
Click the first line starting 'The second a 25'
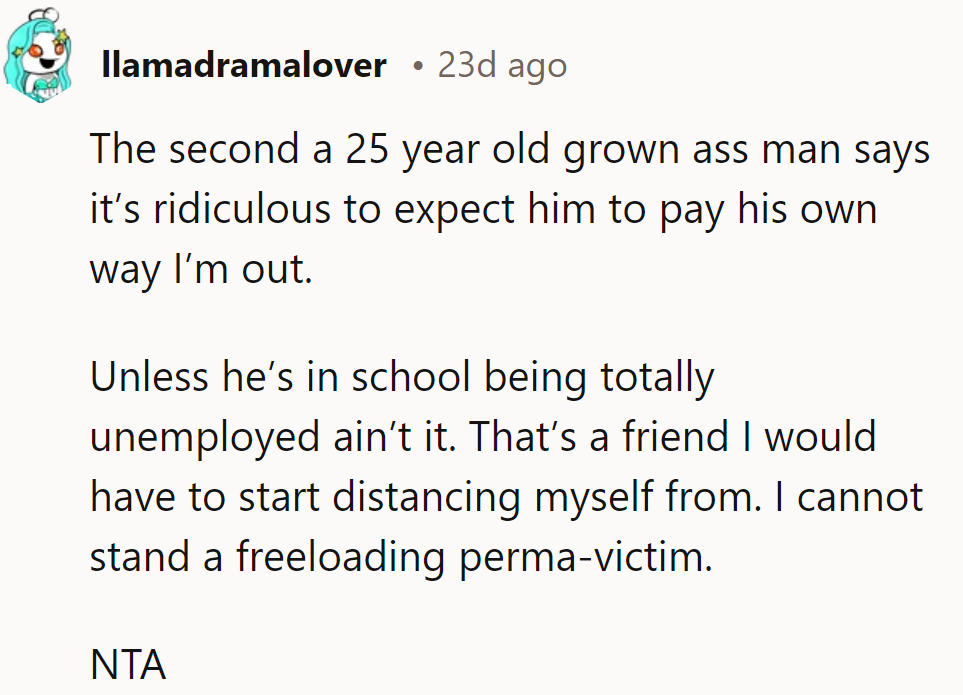click(510, 151)
